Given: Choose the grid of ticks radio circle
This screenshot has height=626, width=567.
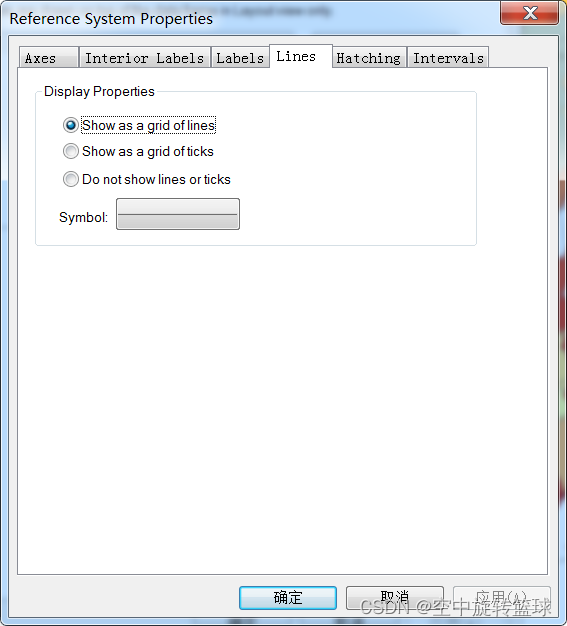Looking at the screenshot, I should tap(71, 151).
